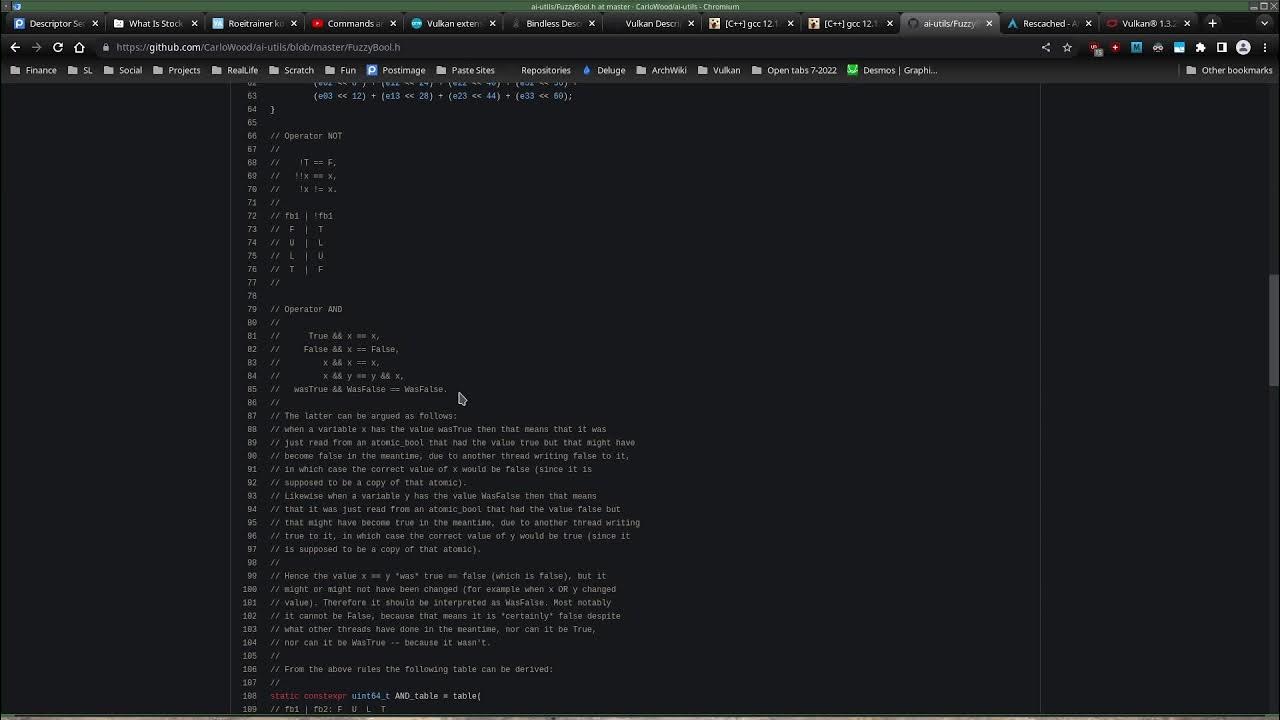Open the Scratch bookmarks folder

pos(291,70)
